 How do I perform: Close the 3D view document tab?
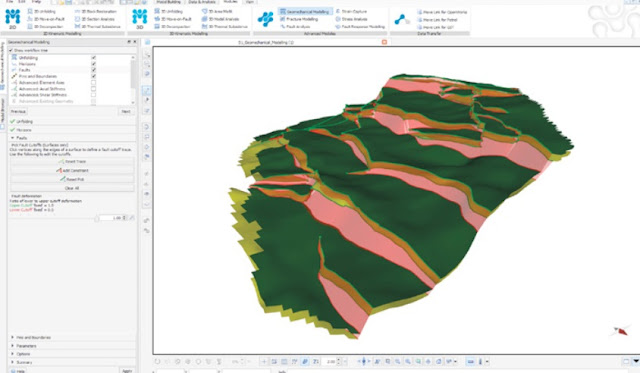pyautogui.click(x=384, y=42)
